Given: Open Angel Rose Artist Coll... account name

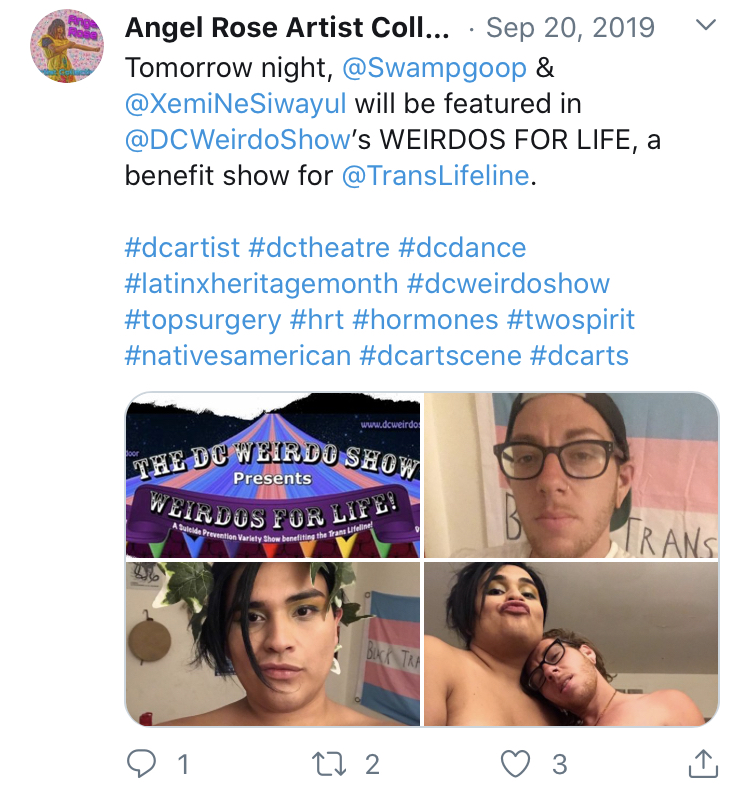Looking at the screenshot, I should point(287,27).
